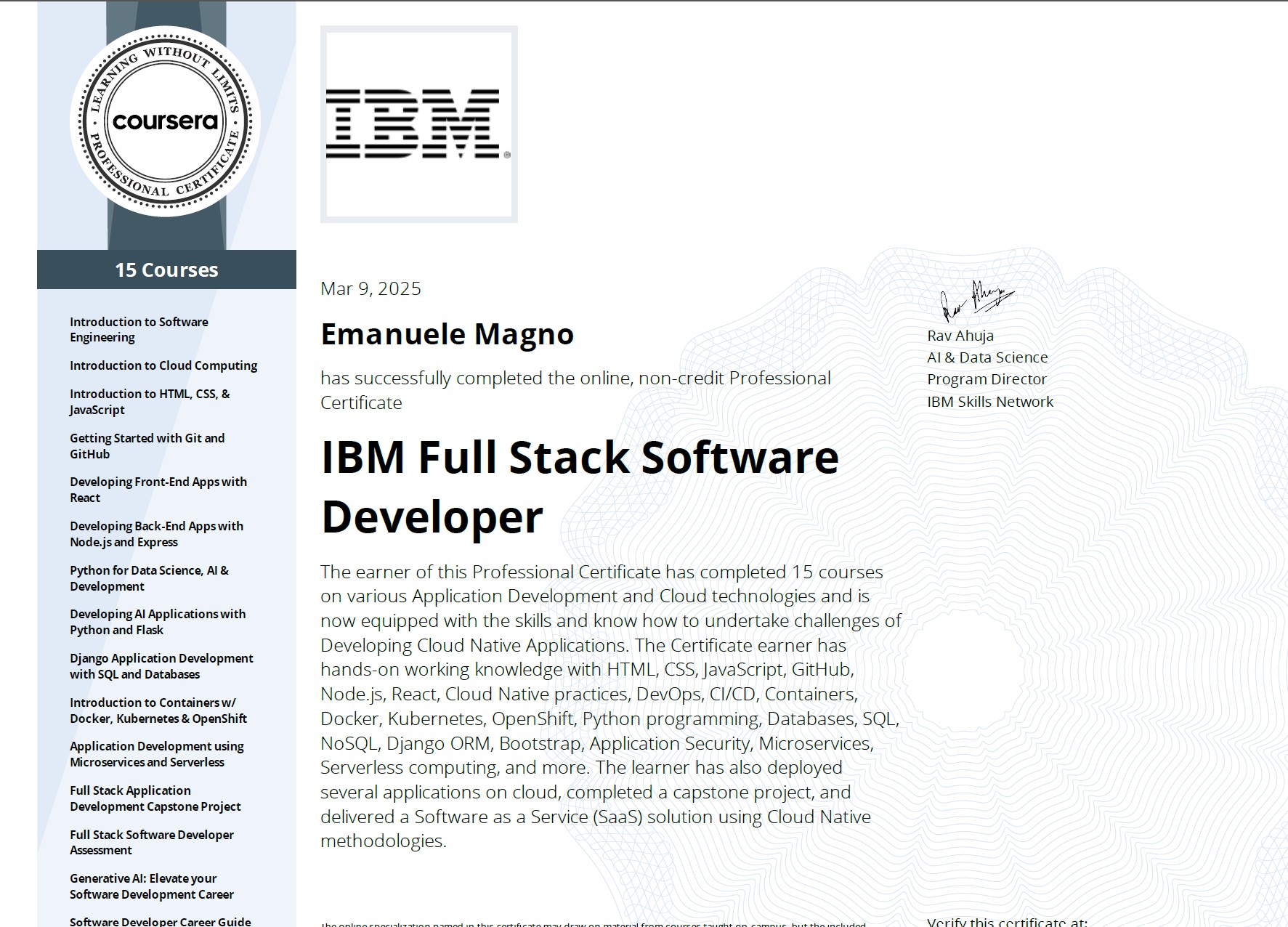Click 'Introduction to Cloud Computing' course
The width and height of the screenshot is (1288, 927).
(163, 365)
